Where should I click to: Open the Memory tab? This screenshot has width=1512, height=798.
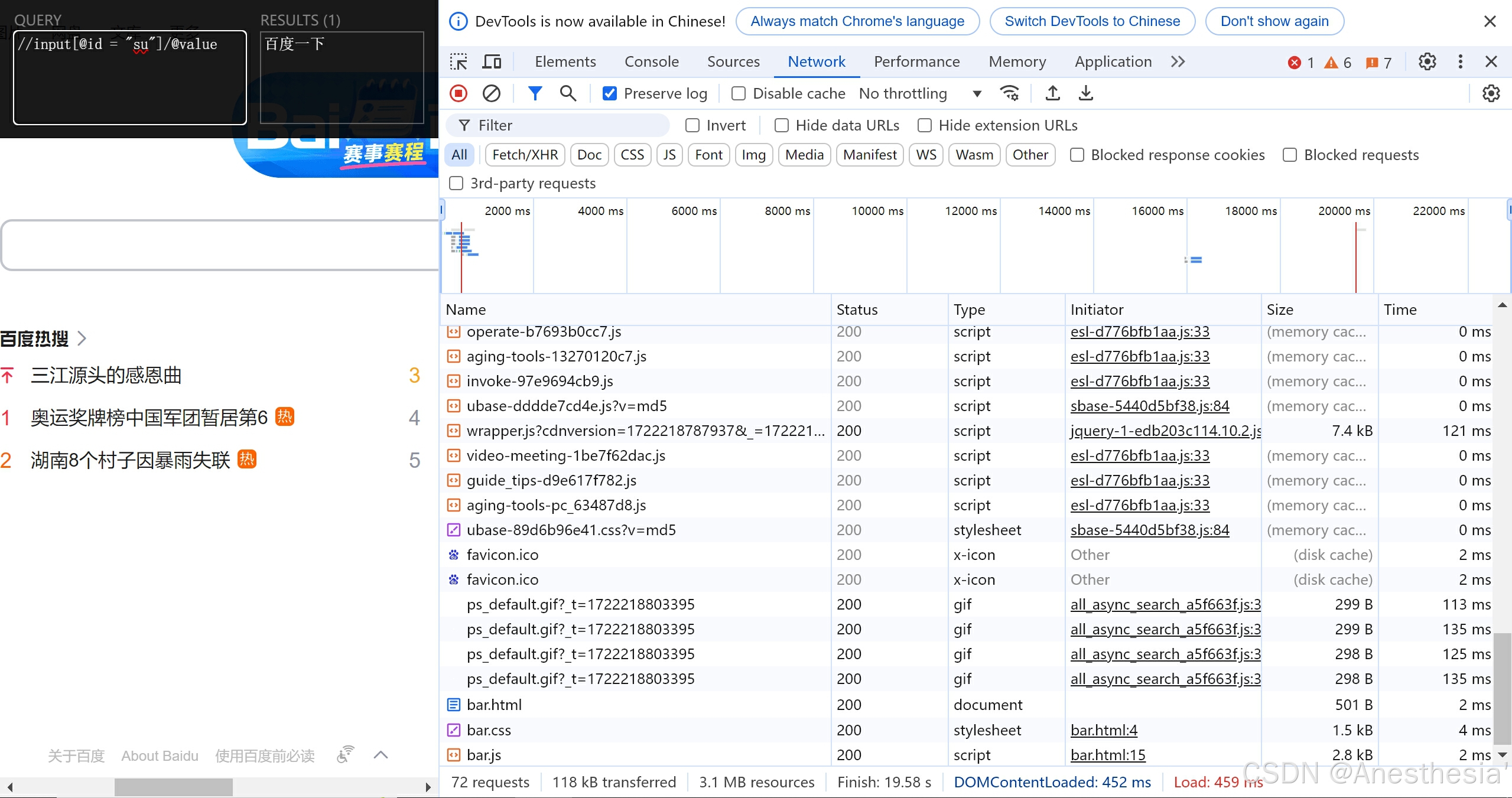(x=1017, y=61)
